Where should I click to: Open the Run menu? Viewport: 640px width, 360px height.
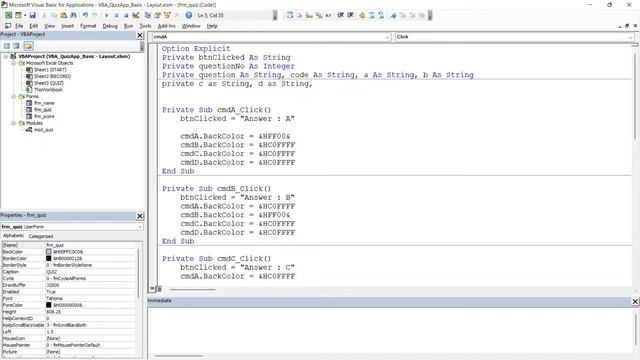click(128, 26)
